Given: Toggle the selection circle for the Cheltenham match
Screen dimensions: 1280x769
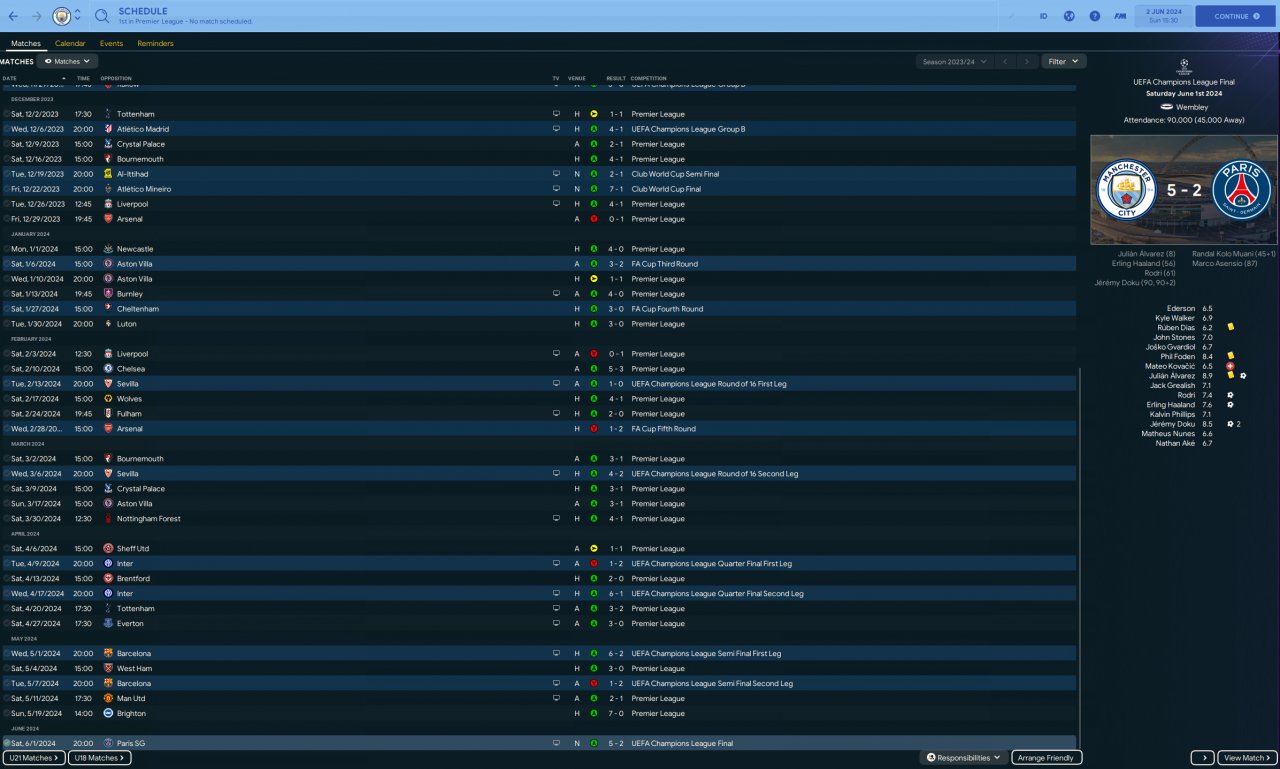Looking at the screenshot, I should 7,309.
